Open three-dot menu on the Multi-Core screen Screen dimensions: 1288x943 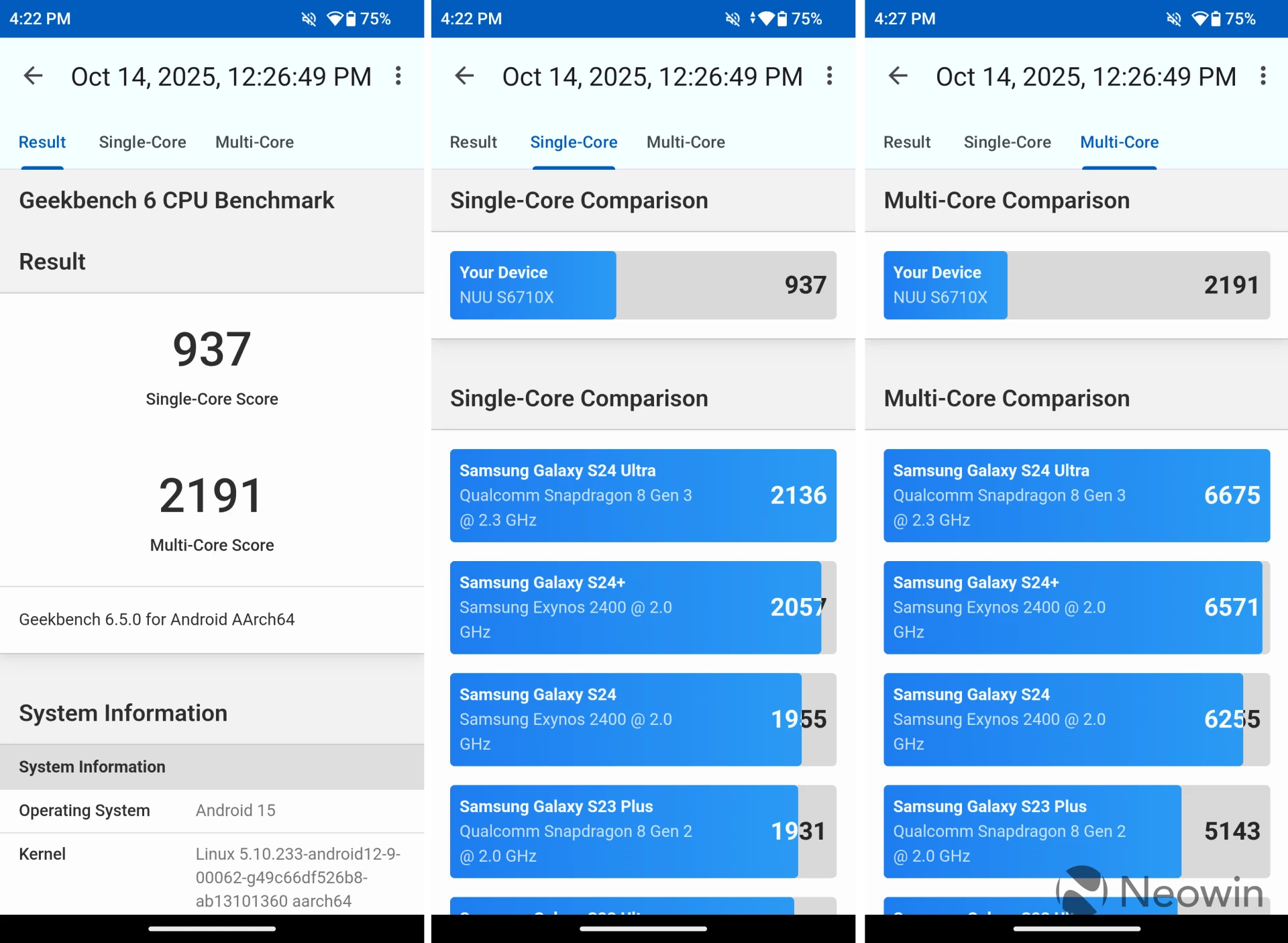coord(1263,76)
